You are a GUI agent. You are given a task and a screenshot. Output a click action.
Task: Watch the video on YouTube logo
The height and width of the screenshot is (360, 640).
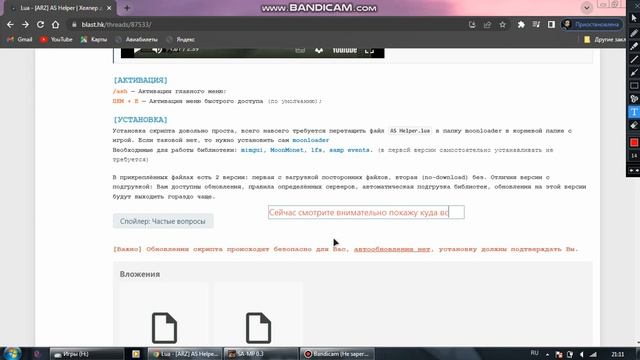pos(344,50)
